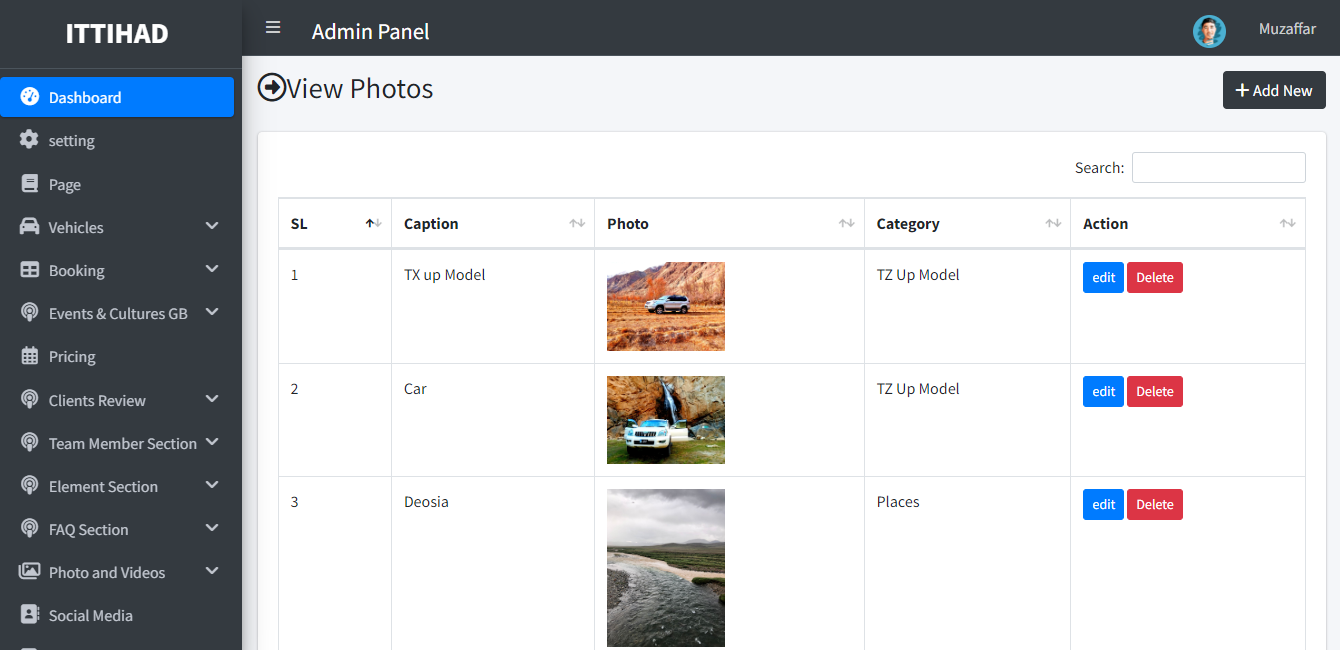
Task: Click the arrow circle icon beside View Photos
Action: pyautogui.click(x=271, y=88)
